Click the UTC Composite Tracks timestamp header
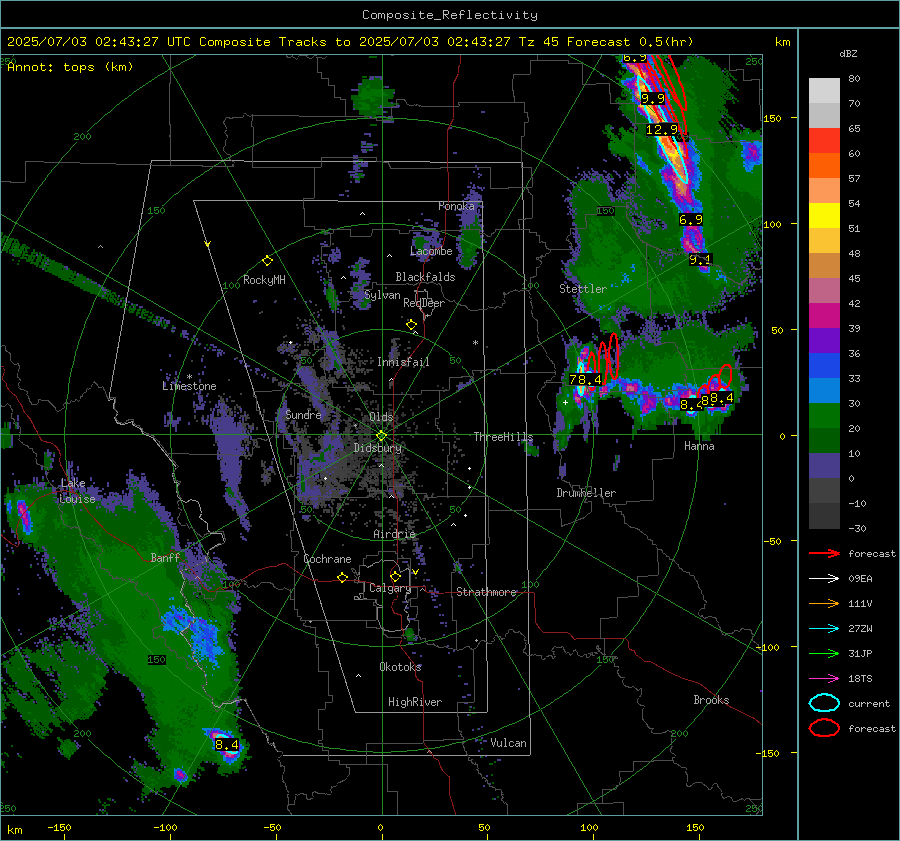Screen dimensions: 900x841 [350, 42]
